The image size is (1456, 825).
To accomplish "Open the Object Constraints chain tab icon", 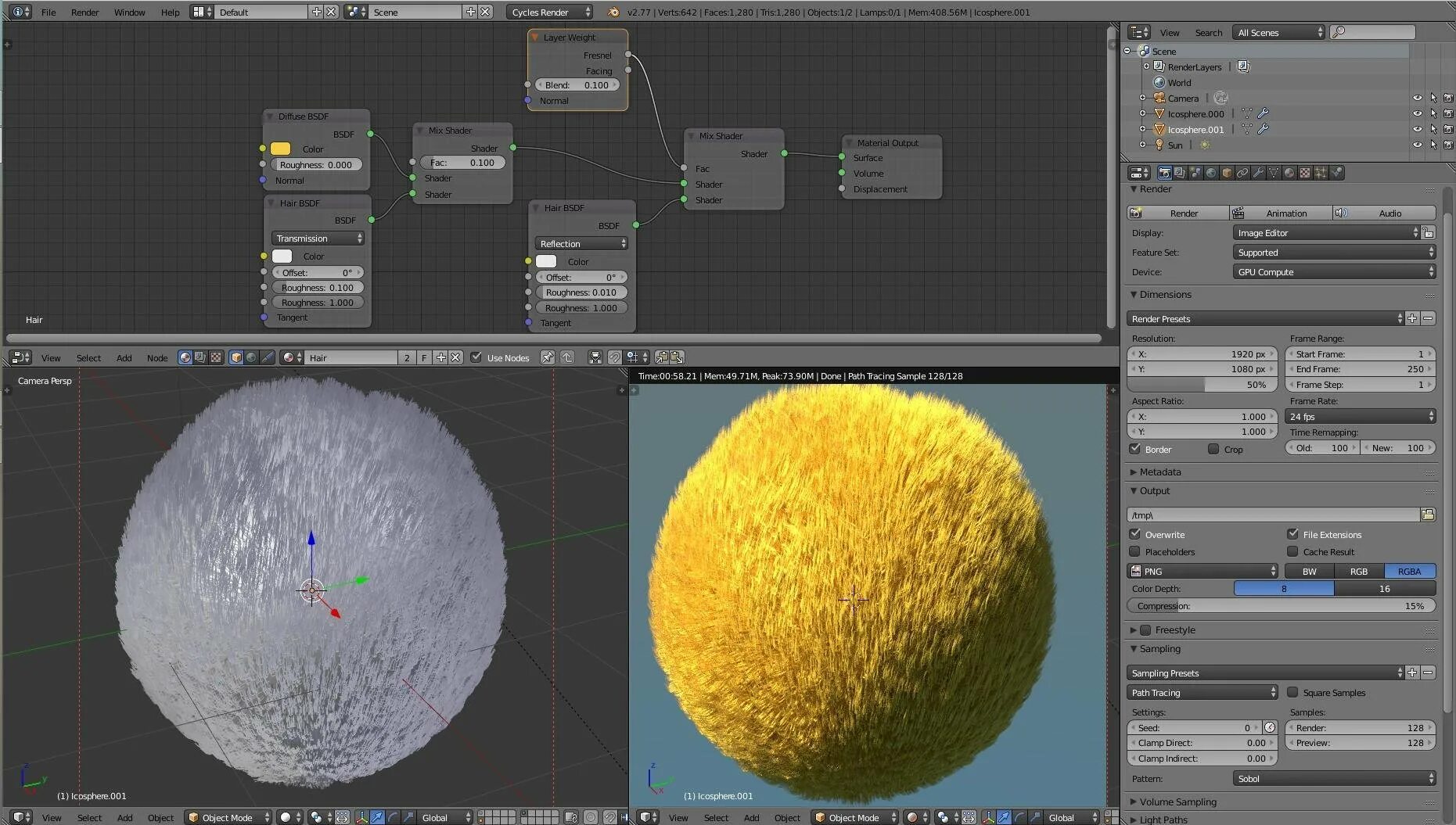I will pyautogui.click(x=1242, y=173).
